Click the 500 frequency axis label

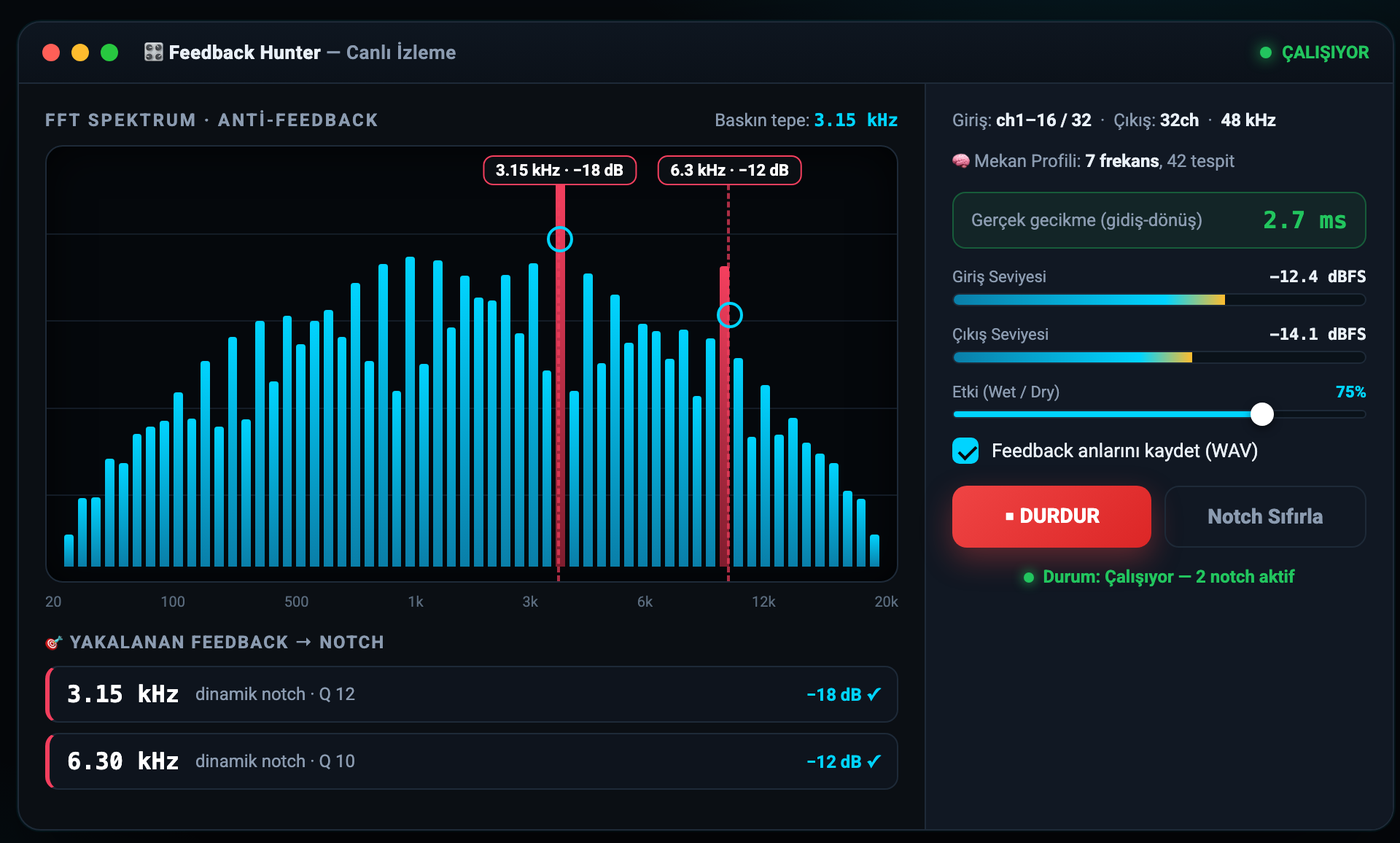[x=296, y=602]
